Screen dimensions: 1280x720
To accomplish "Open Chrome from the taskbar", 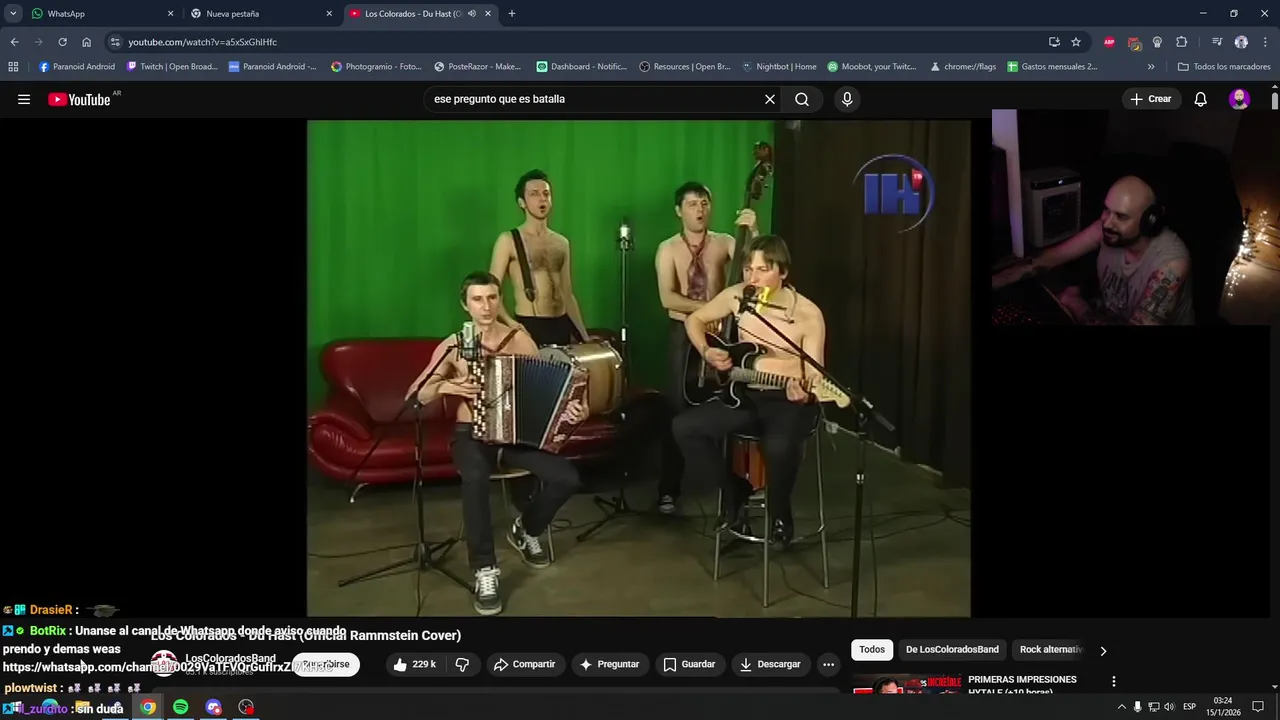I will pos(148,707).
